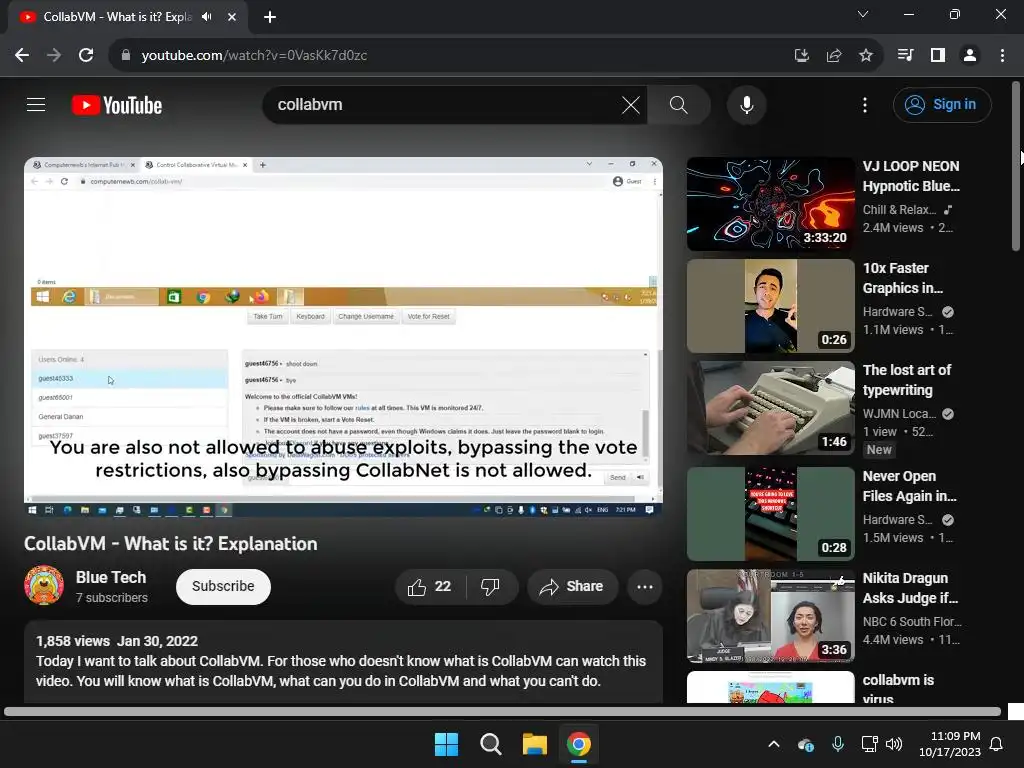
Task: Share this page from the address bar
Action: tap(833, 56)
